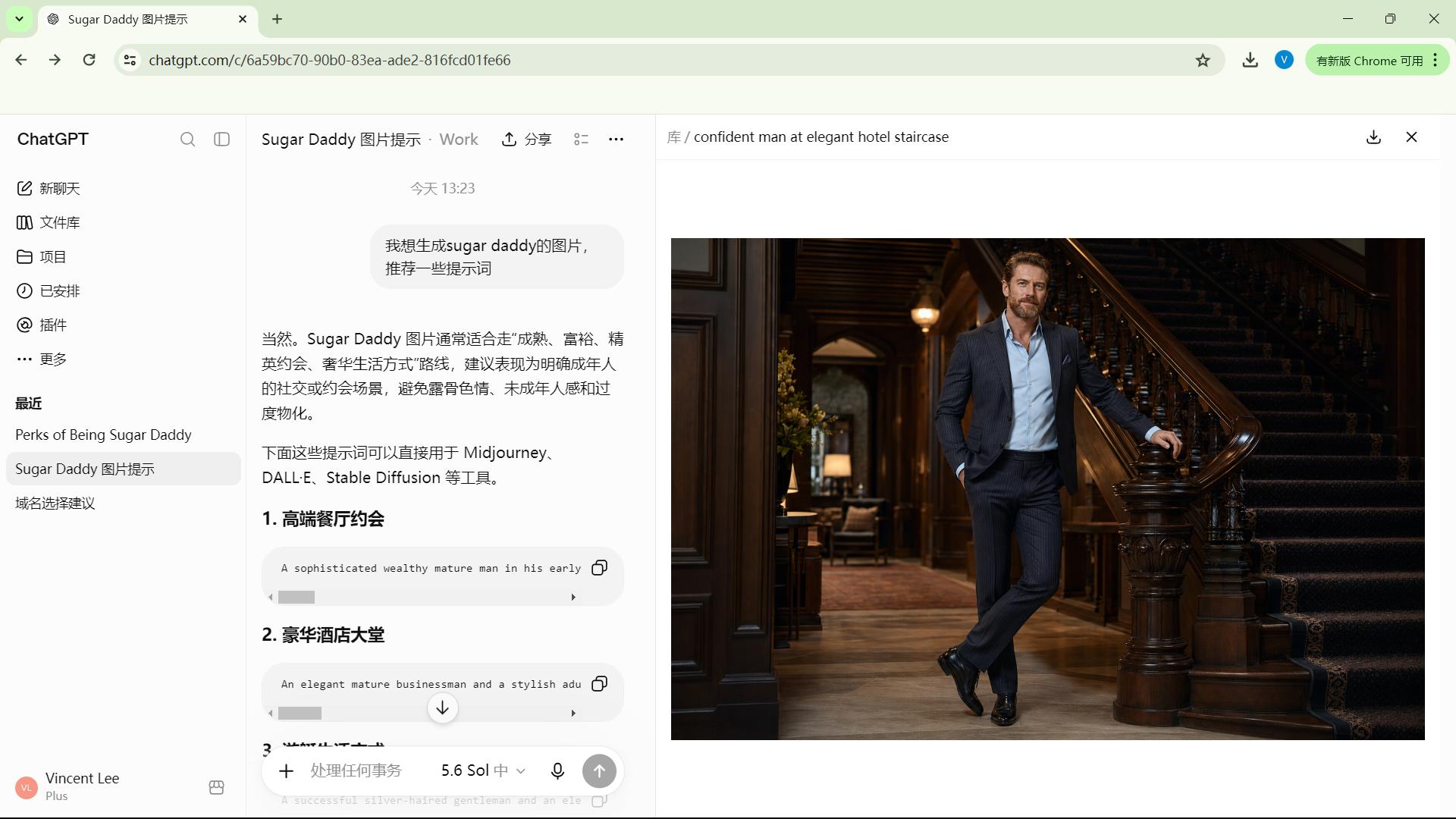The height and width of the screenshot is (819, 1456).
Task: Click the 库 breadcrumb link
Action: click(x=673, y=137)
